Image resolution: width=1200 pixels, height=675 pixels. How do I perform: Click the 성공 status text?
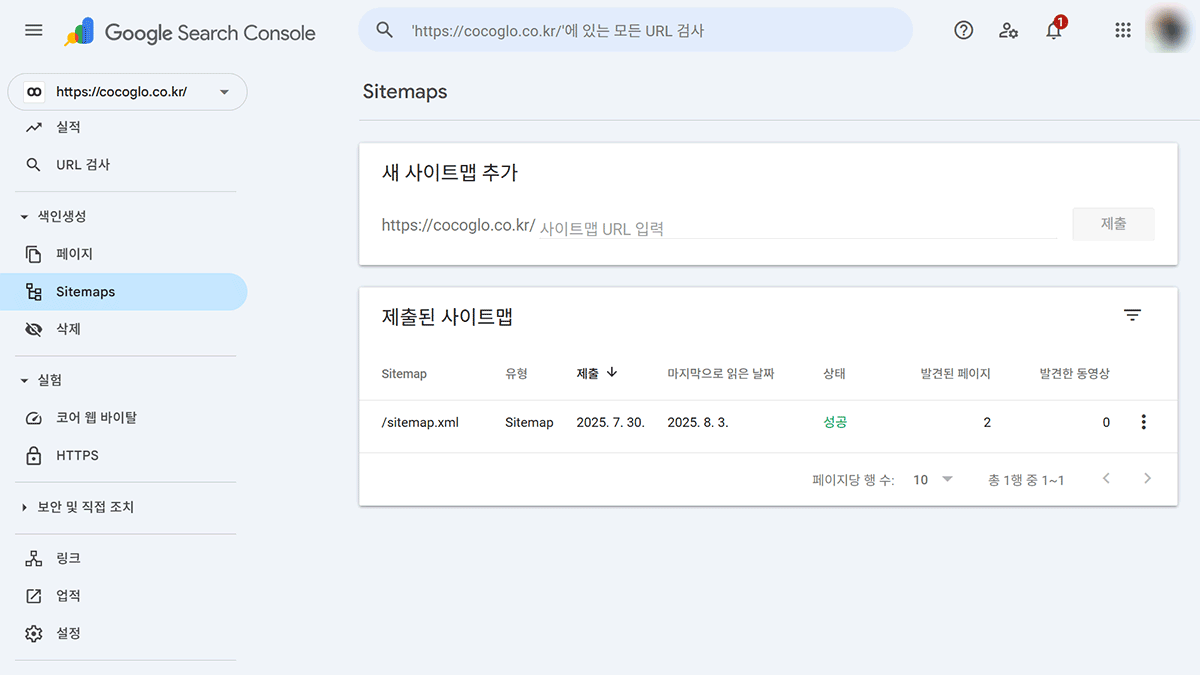pos(835,422)
